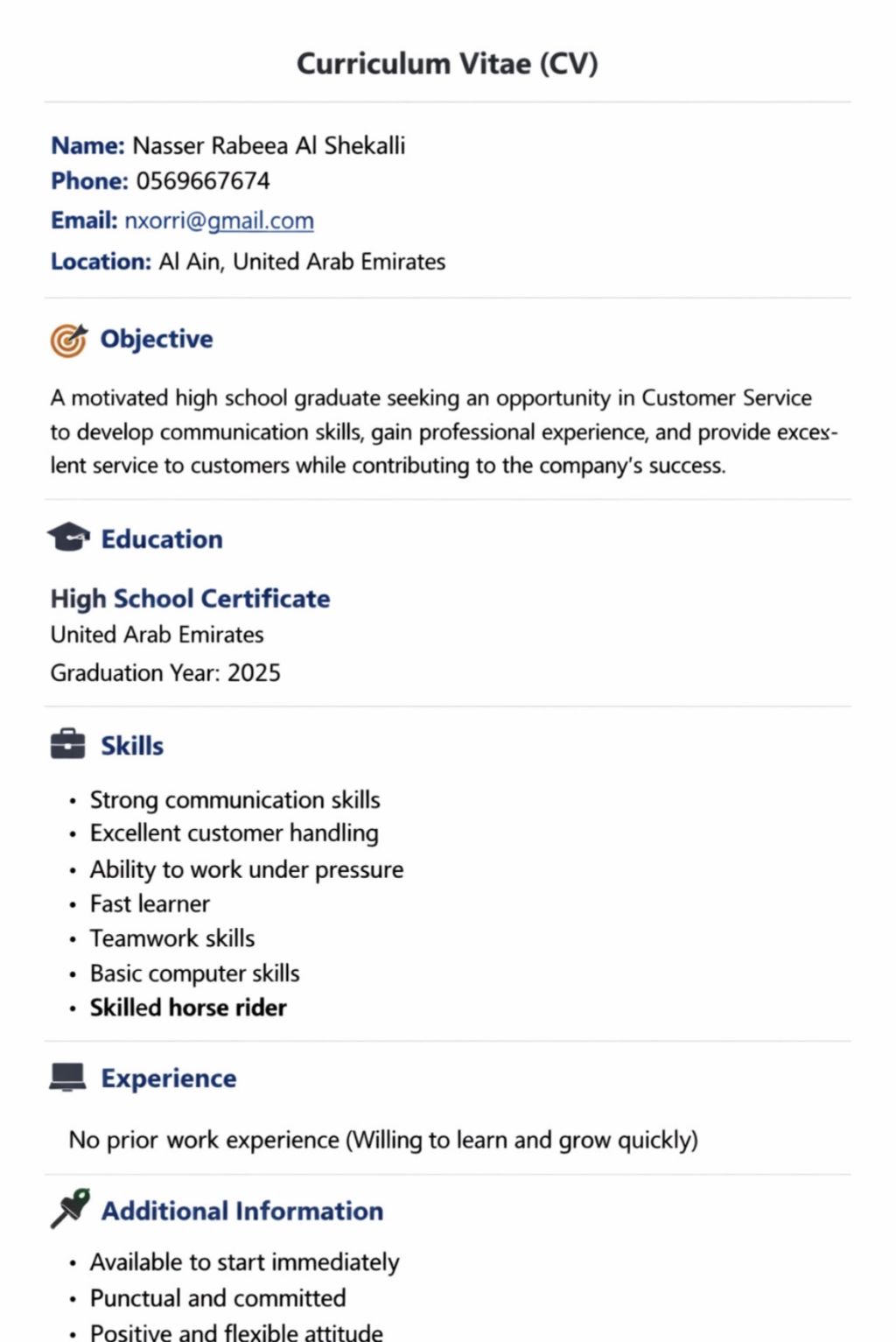Viewport: 896px width, 1342px height.
Task: Click the Available to start immediately bullet
Action: pyautogui.click(x=244, y=1262)
